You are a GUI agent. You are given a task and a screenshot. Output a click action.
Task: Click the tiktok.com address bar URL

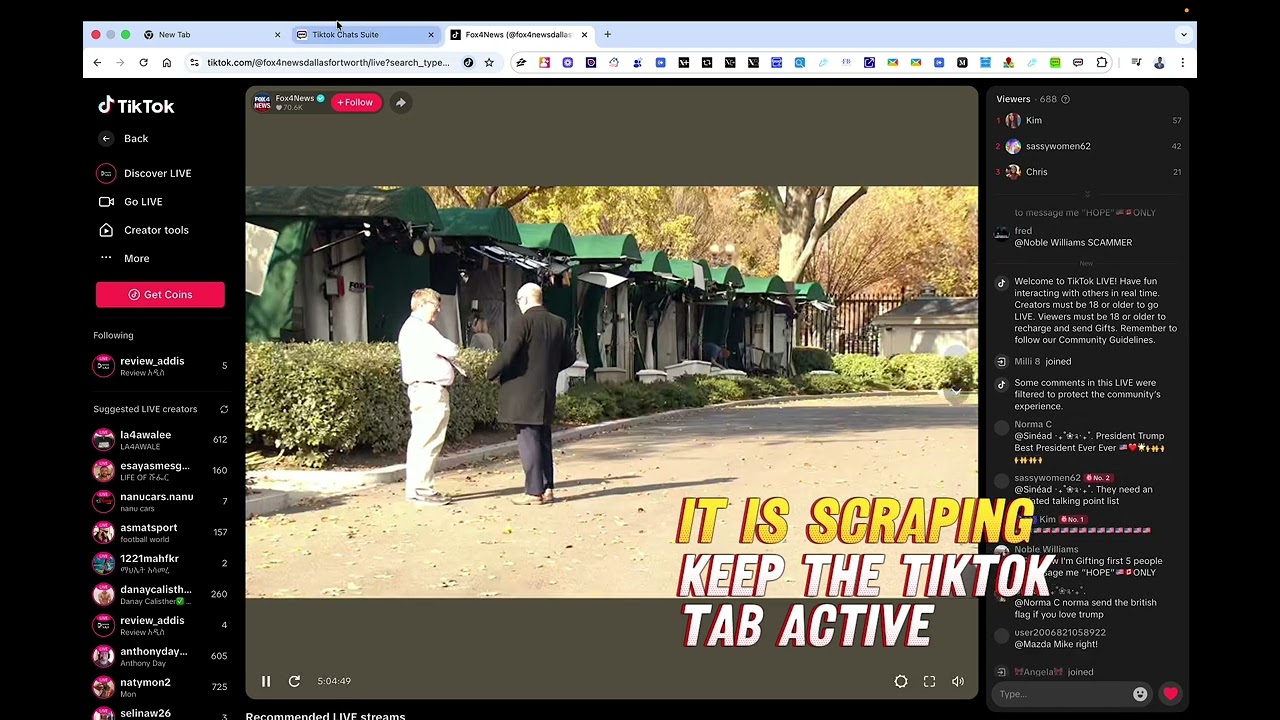(328, 63)
